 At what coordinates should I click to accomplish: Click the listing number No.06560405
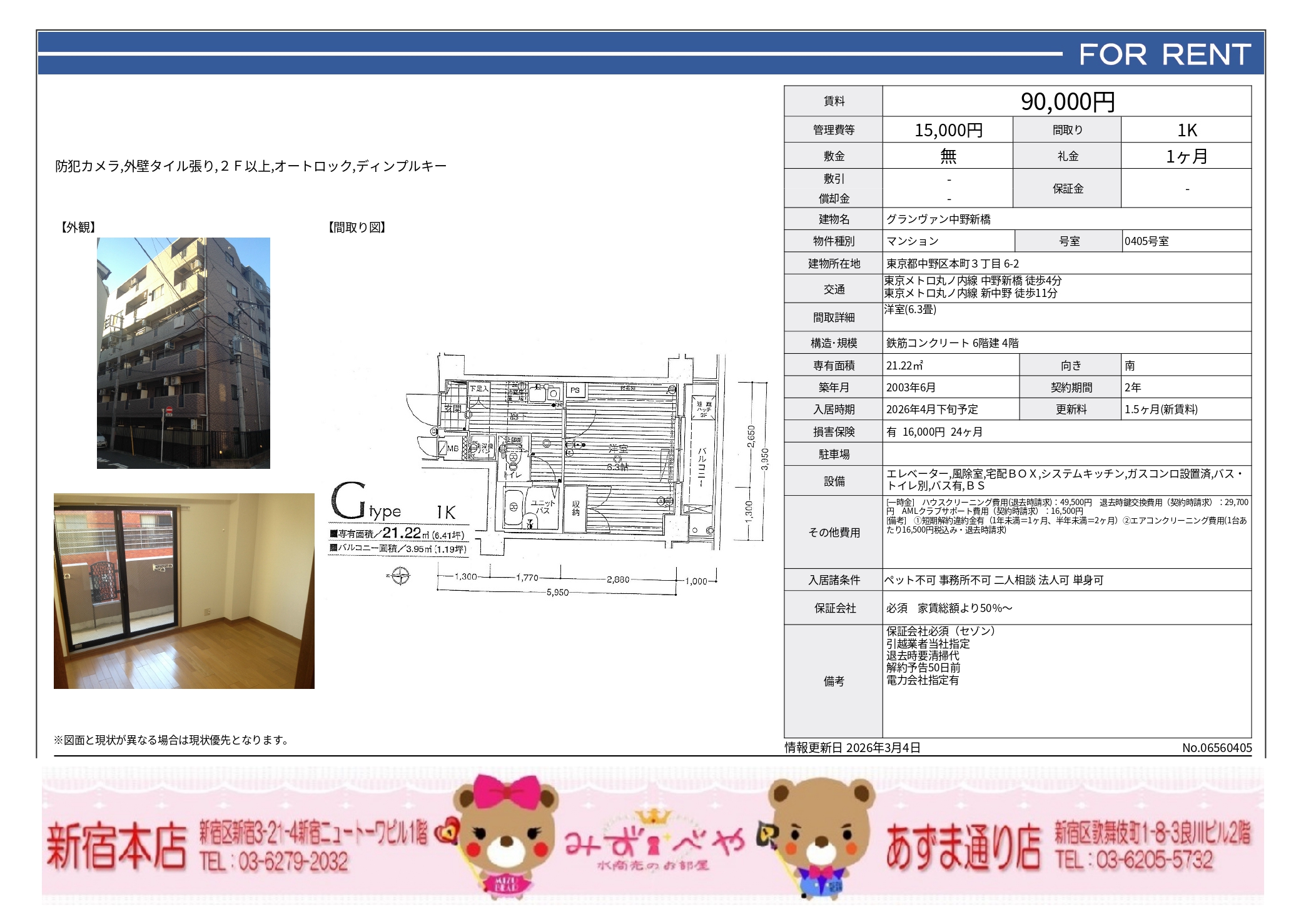[x=1217, y=748]
